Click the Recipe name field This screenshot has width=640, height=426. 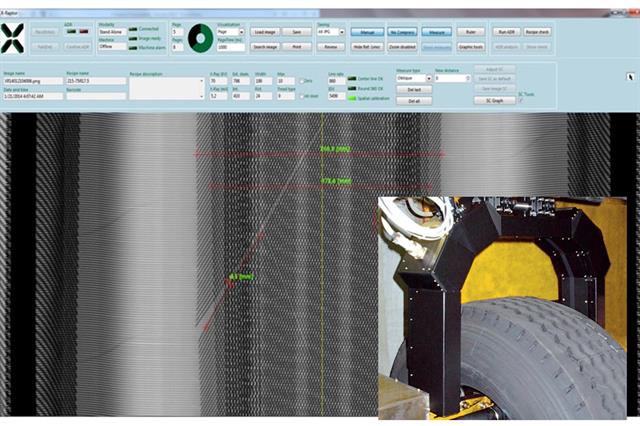(96, 81)
